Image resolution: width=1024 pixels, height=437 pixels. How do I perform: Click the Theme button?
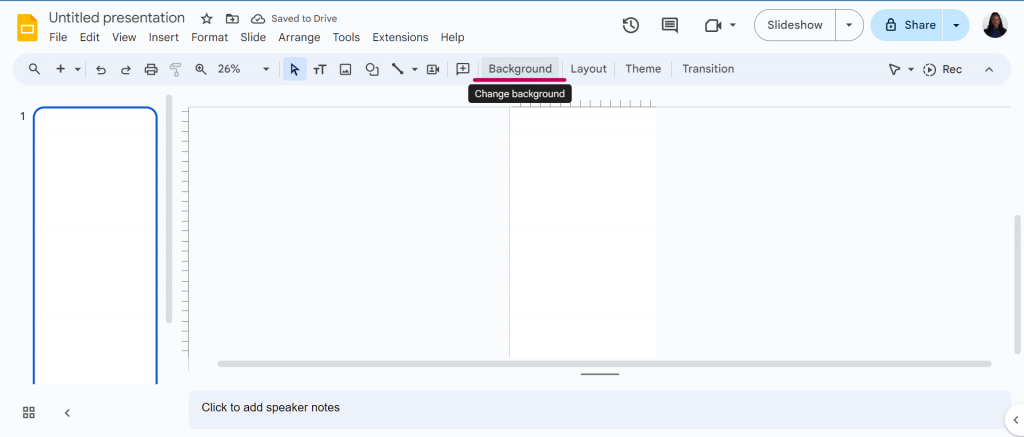coord(643,69)
